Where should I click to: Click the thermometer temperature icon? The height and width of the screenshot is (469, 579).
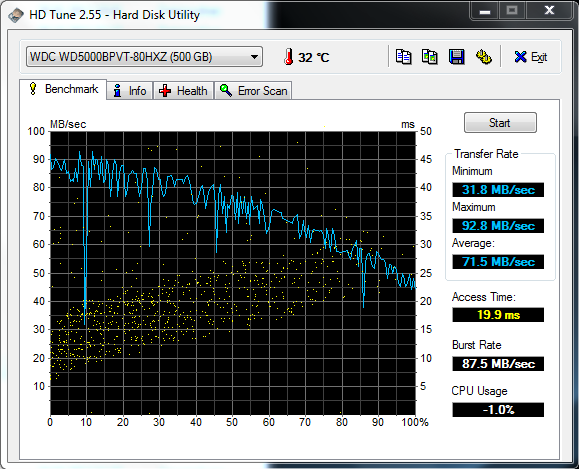click(288, 57)
